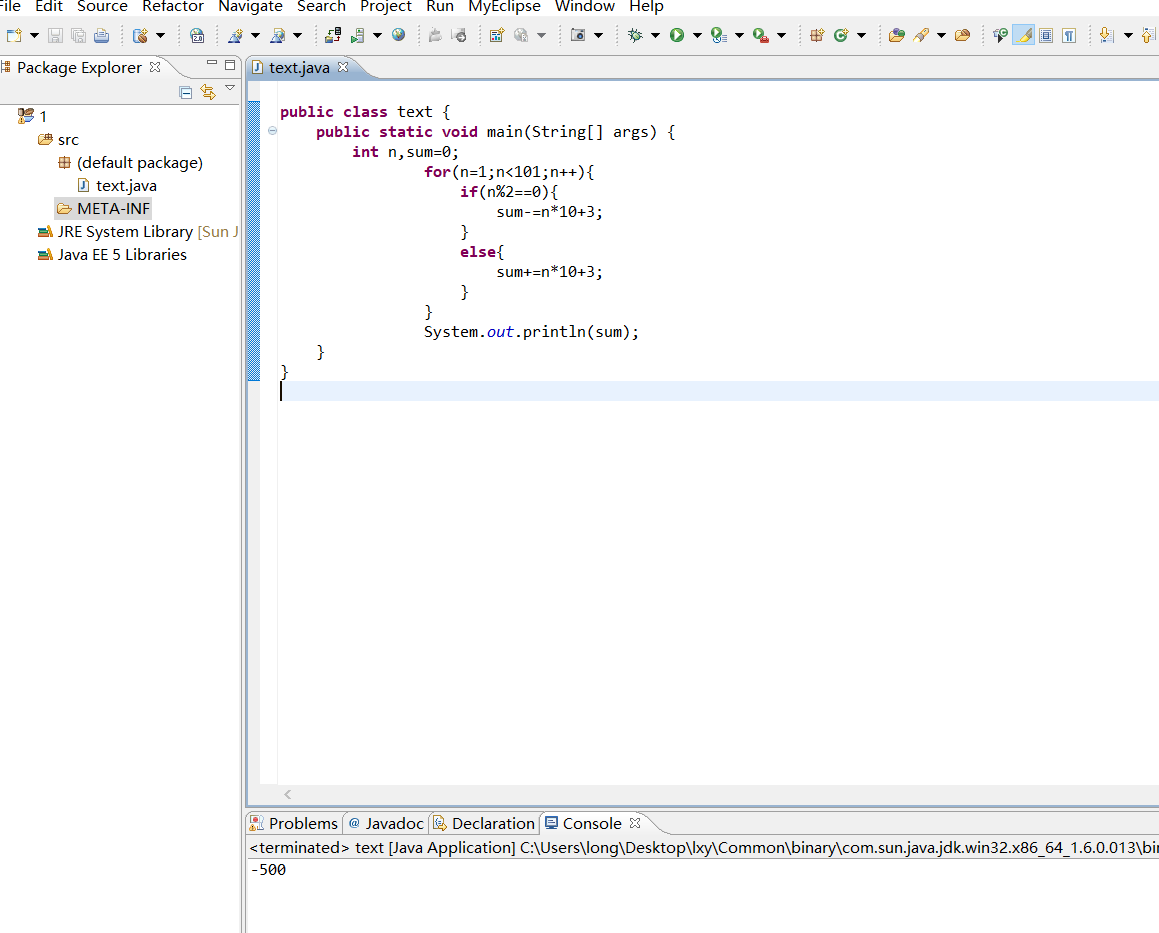Click the Open Type icon
The height and width of the screenshot is (933, 1159).
(896, 35)
